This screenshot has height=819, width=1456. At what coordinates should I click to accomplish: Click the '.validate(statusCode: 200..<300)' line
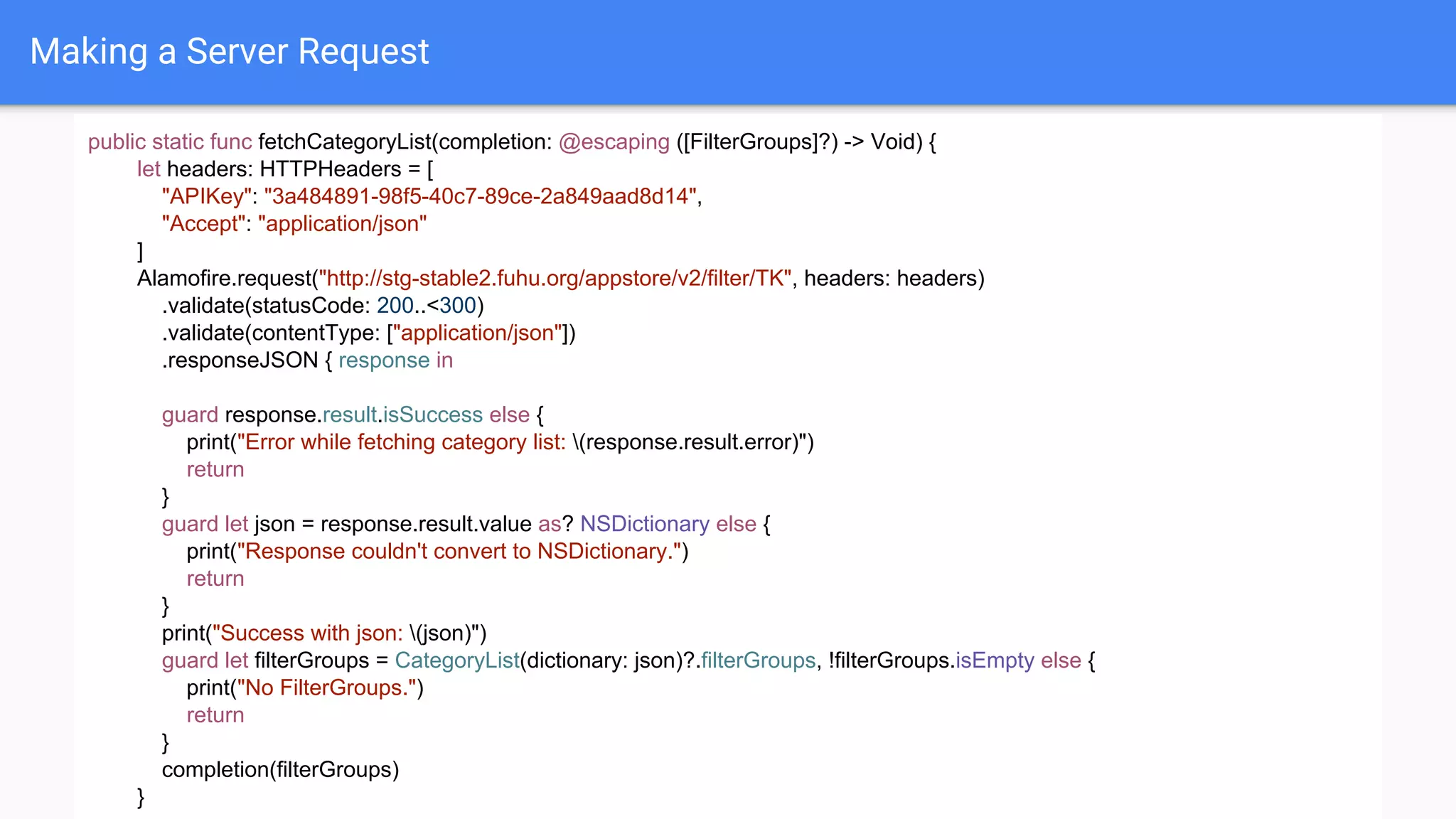323,306
